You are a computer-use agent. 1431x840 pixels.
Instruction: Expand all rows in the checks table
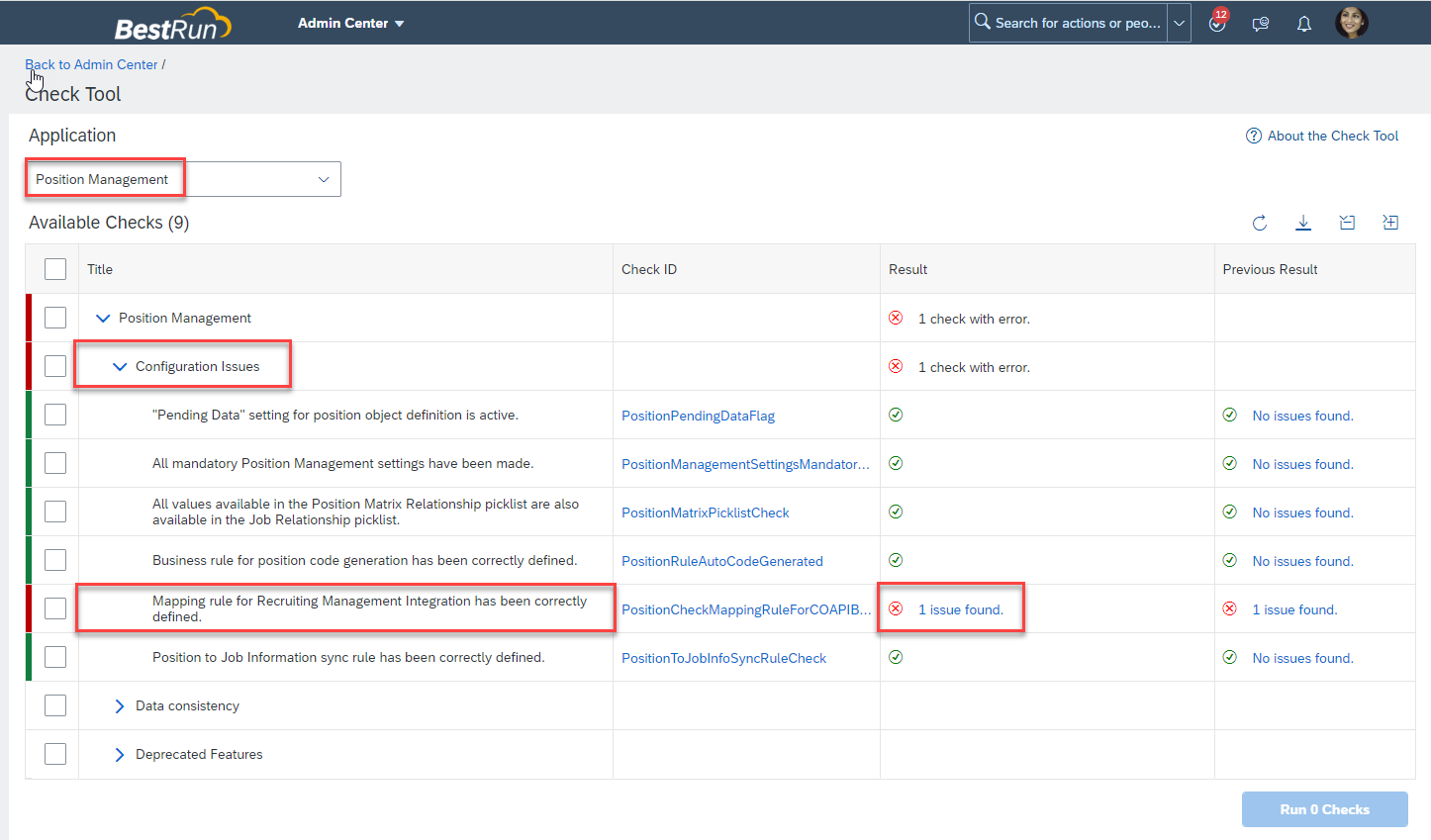1390,223
